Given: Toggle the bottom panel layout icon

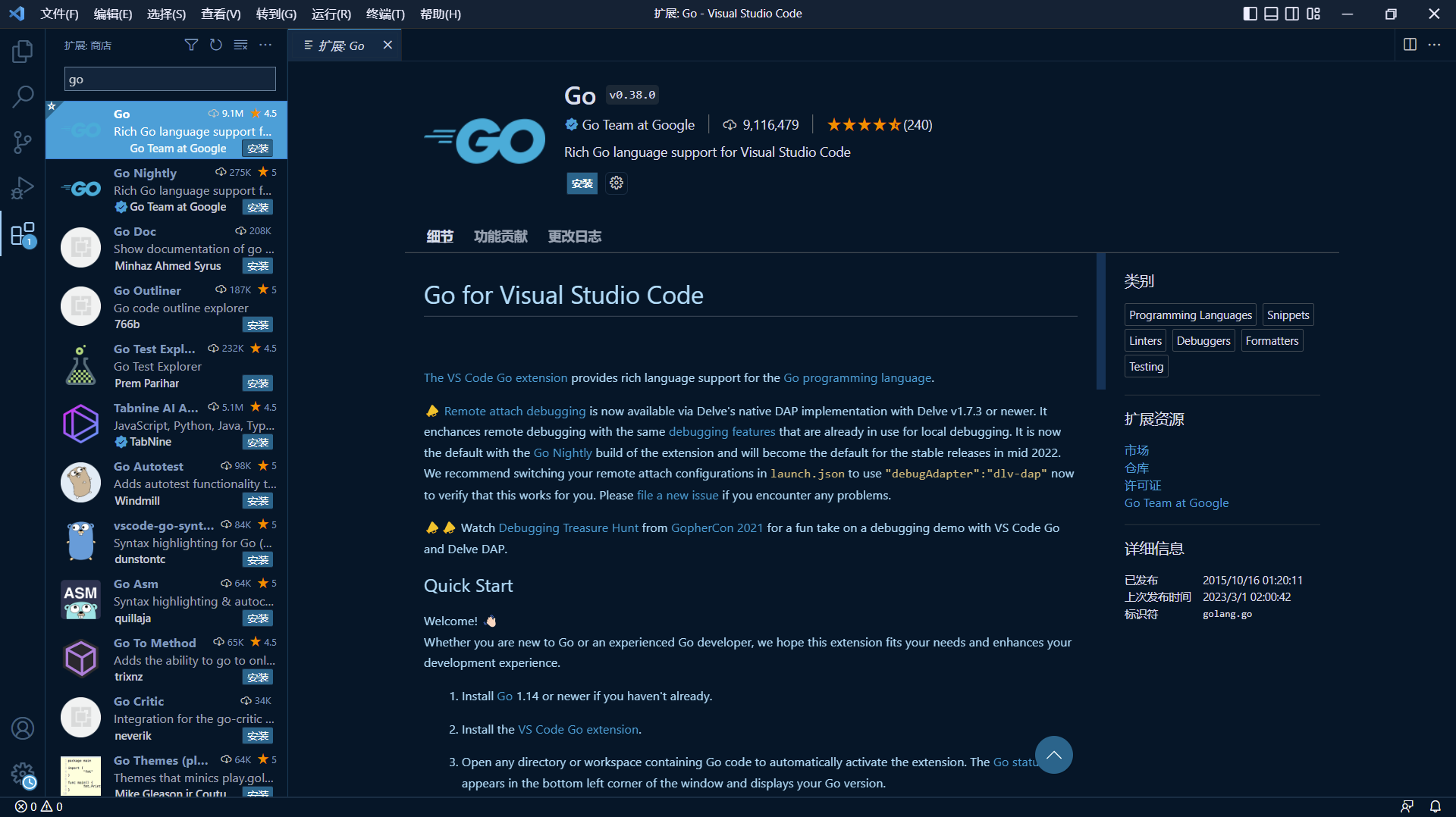Looking at the screenshot, I should tap(1271, 14).
